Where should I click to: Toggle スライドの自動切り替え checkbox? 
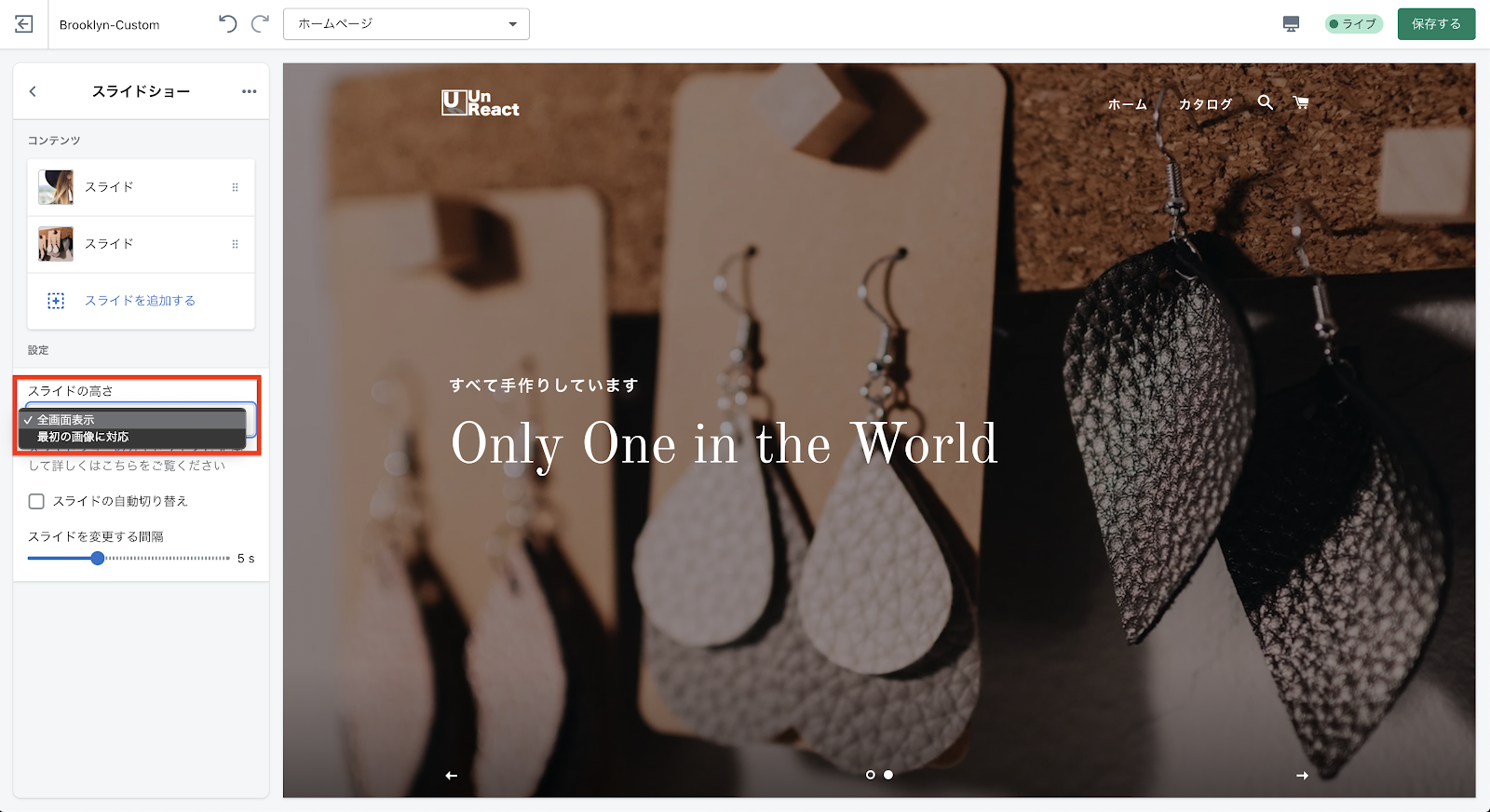36,501
